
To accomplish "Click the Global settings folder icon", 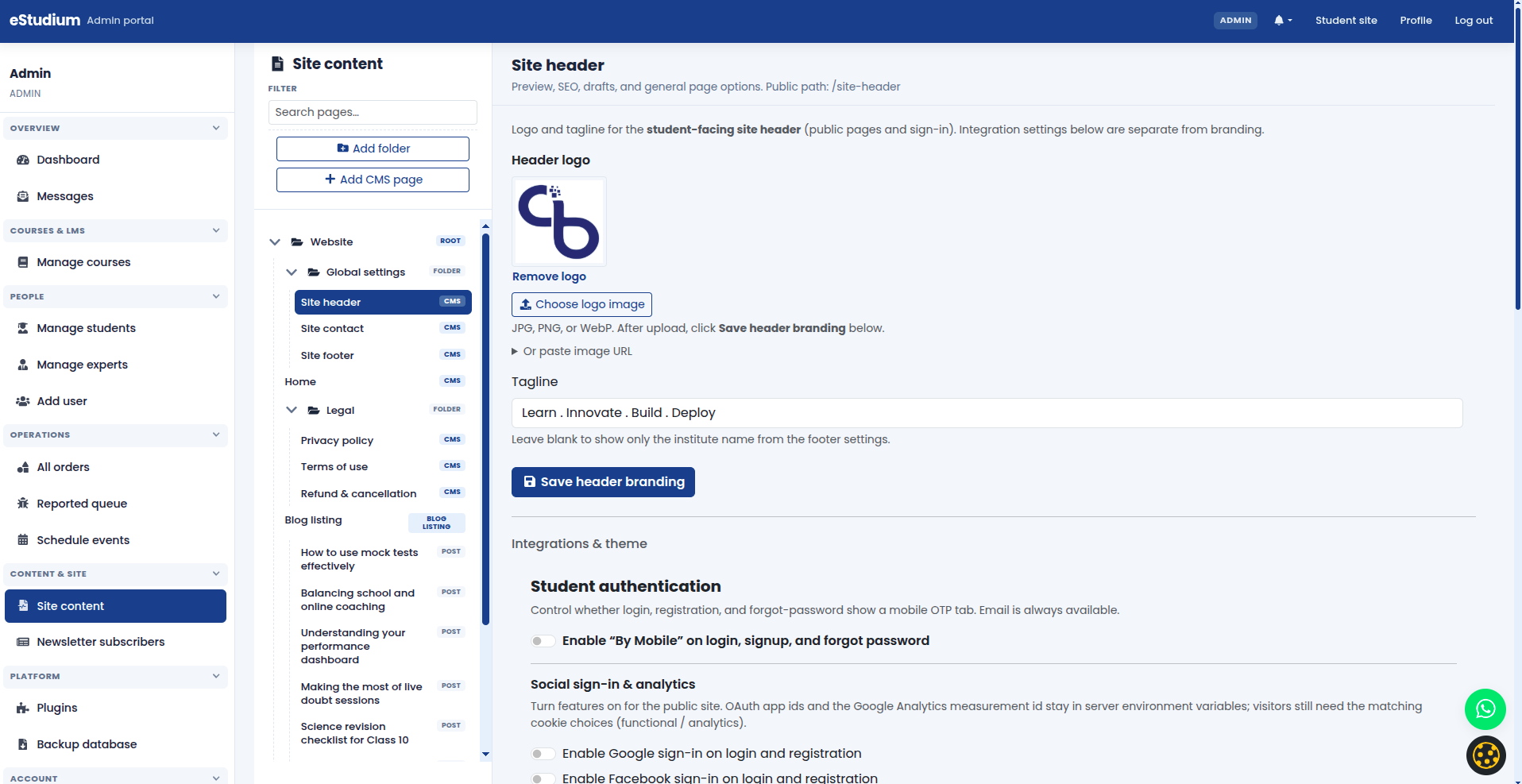I will click(314, 272).
